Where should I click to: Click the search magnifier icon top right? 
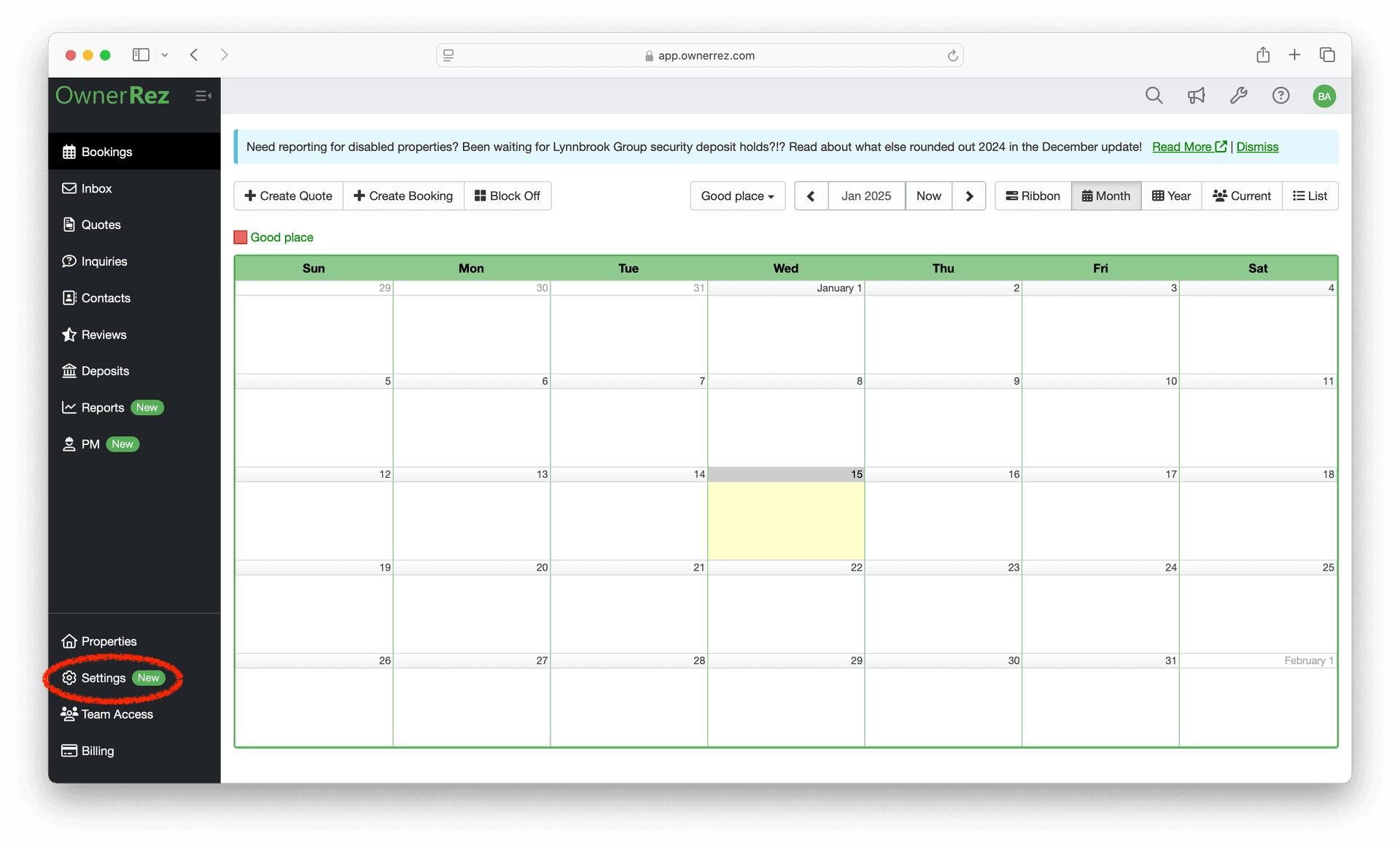[1154, 96]
